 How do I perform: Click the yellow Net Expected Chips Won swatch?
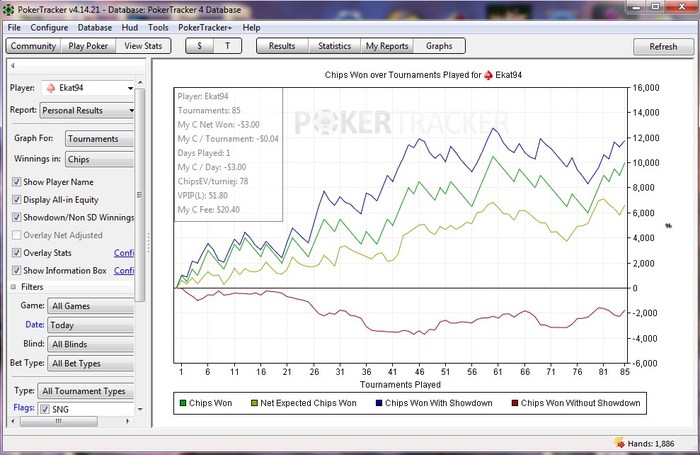(x=254, y=403)
